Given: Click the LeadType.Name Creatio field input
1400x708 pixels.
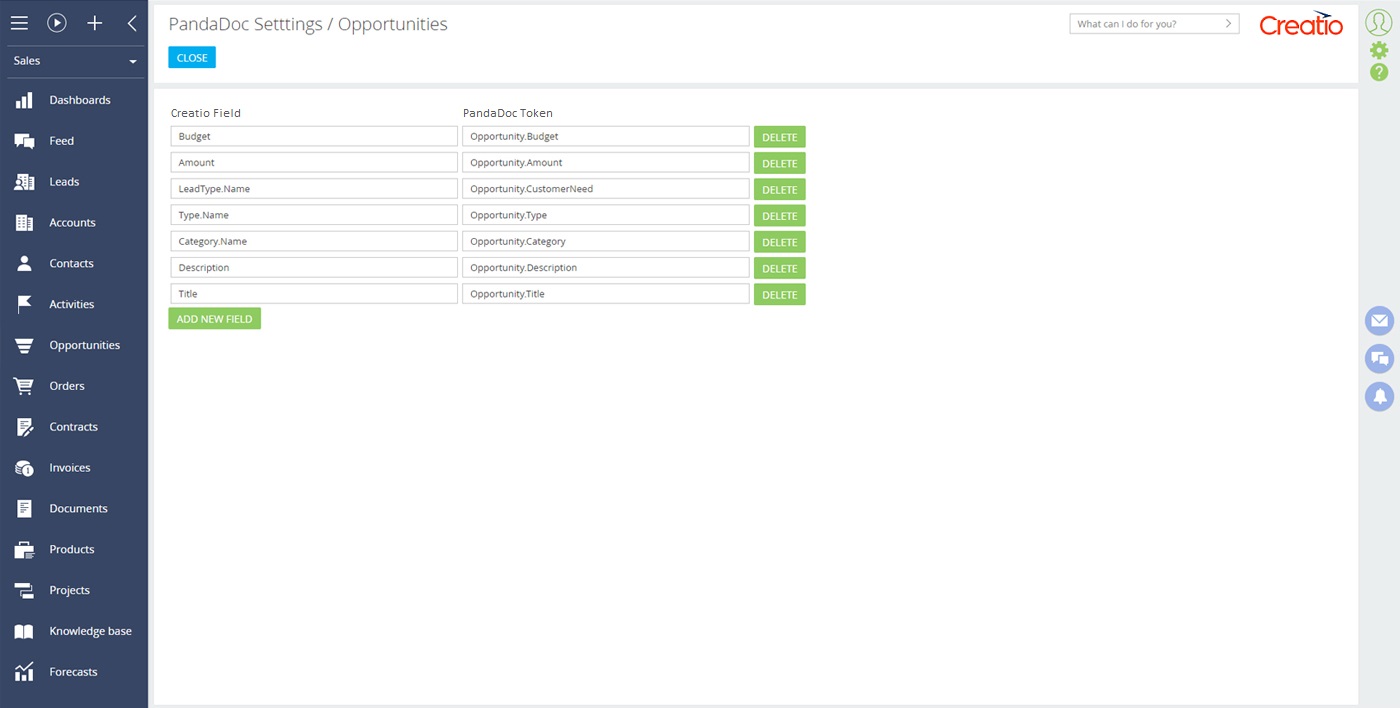Looking at the screenshot, I should coord(314,189).
